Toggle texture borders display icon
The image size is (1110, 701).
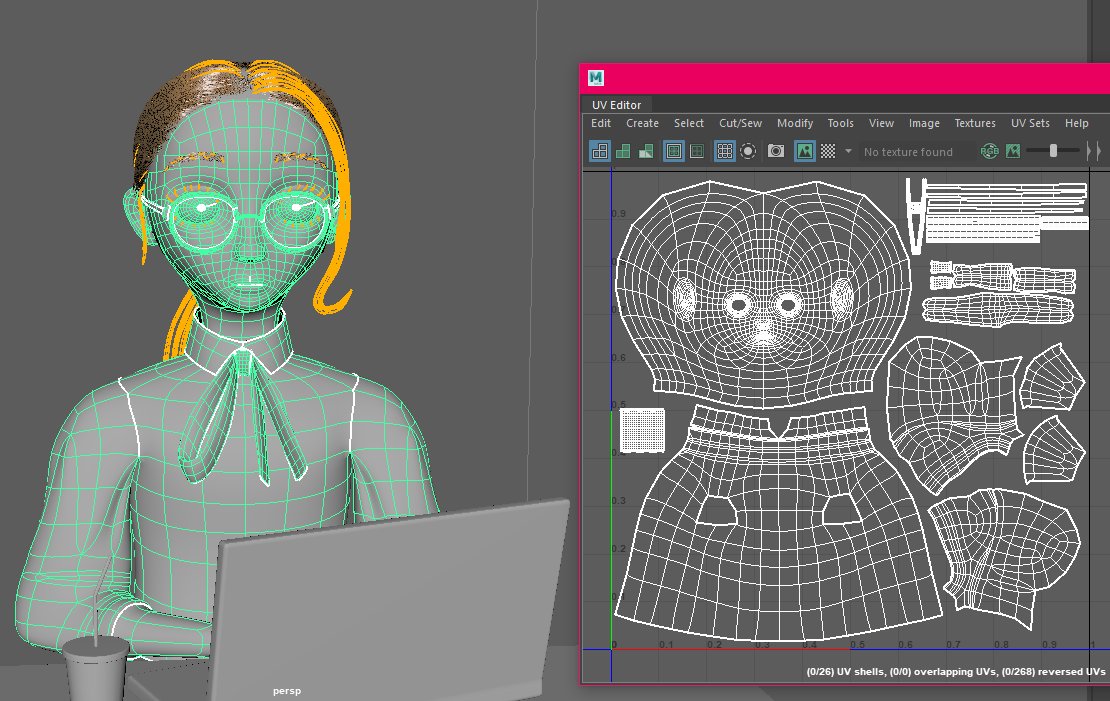(x=673, y=151)
